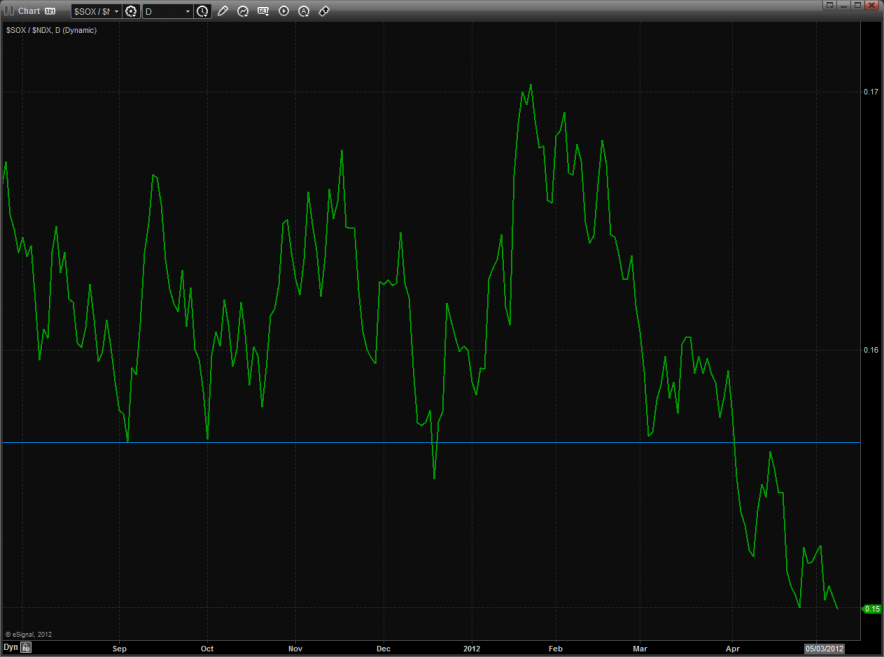
Task: Click the $SOX / $NDX chart title text
Action: [50, 30]
